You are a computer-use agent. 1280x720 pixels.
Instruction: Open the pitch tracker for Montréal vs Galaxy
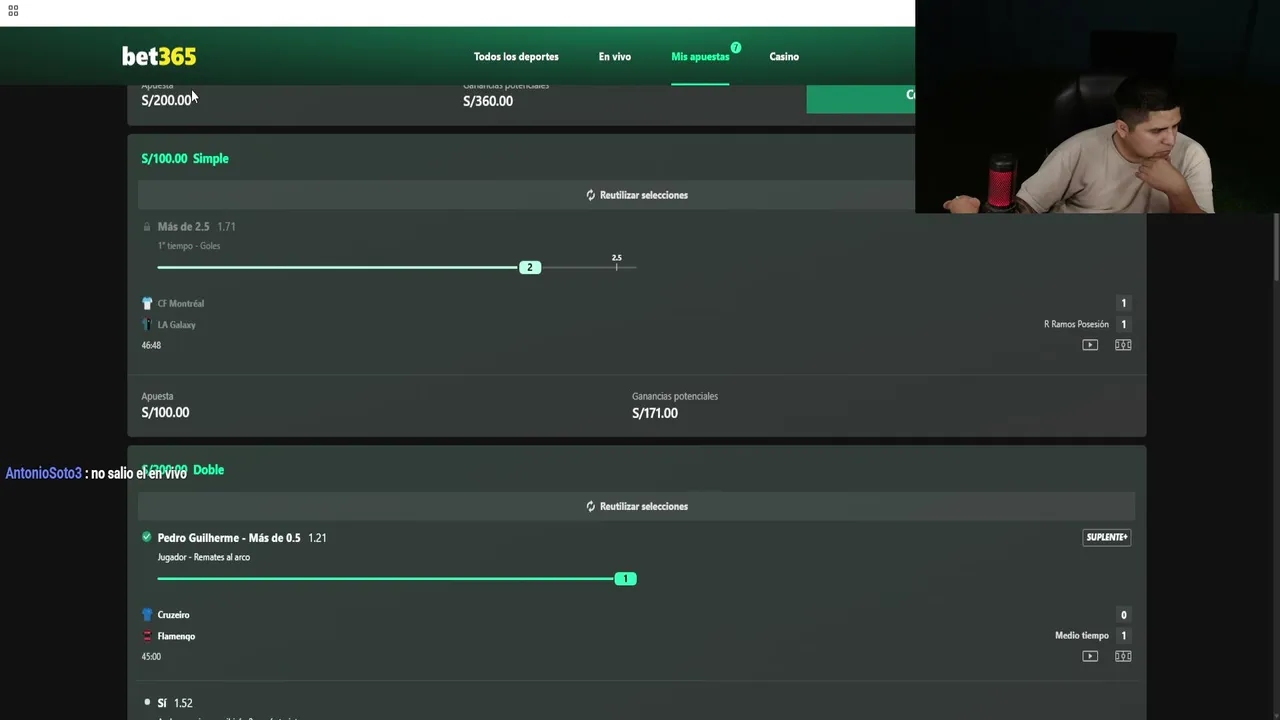[x=1123, y=345]
